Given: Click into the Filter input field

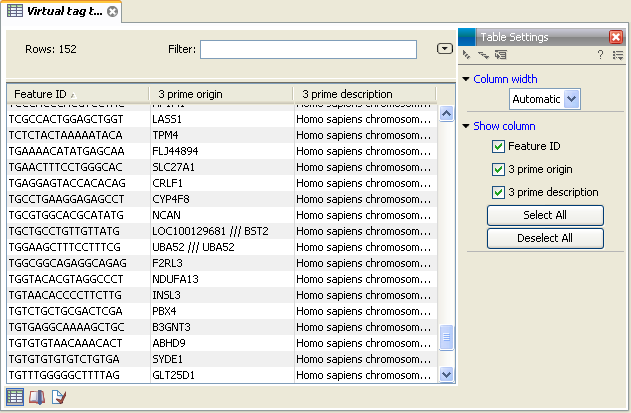Looking at the screenshot, I should 308,49.
